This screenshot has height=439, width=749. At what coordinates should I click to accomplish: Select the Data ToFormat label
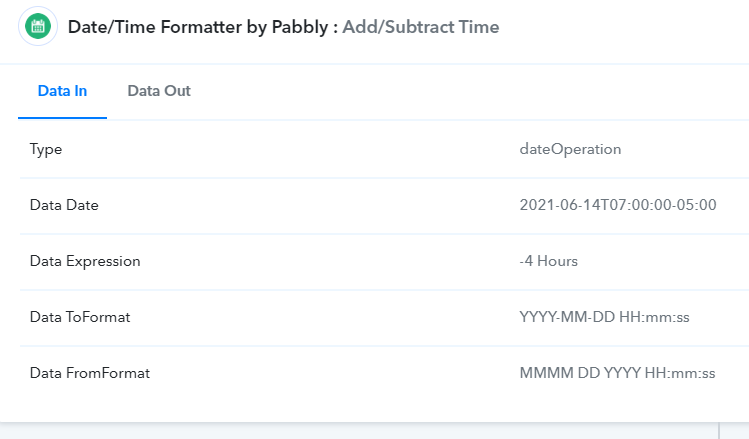[x=80, y=317]
